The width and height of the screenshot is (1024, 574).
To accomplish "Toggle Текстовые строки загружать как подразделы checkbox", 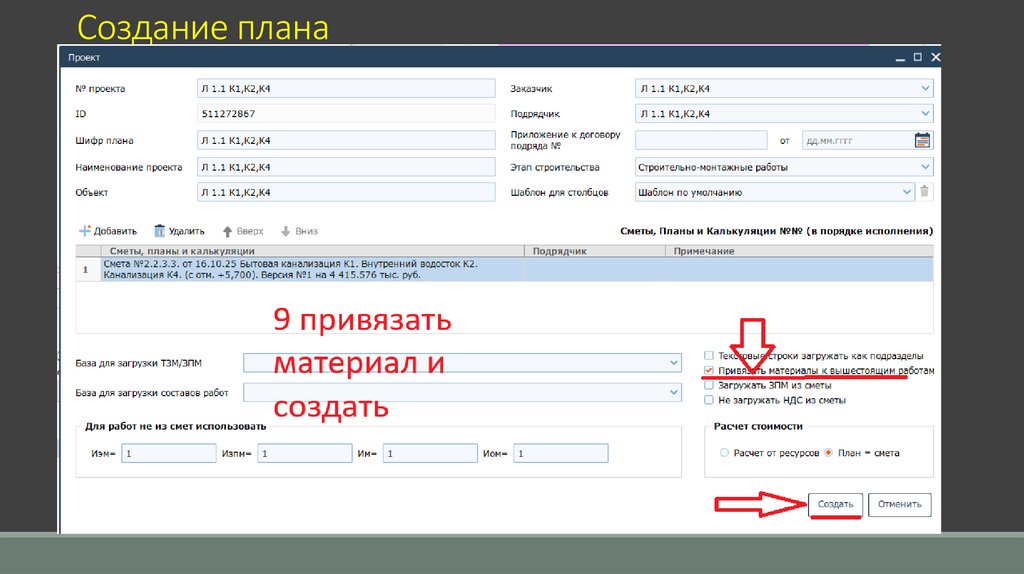I will tap(709, 356).
